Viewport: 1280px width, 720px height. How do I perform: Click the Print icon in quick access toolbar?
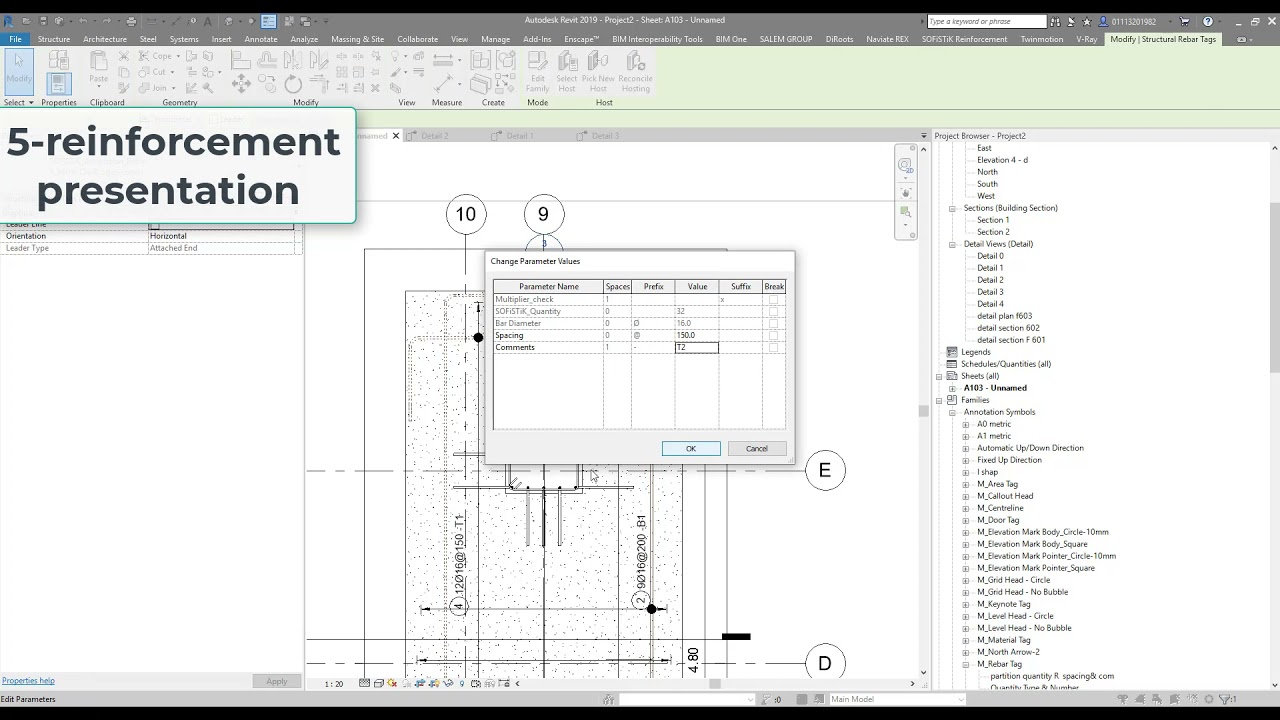(x=133, y=21)
